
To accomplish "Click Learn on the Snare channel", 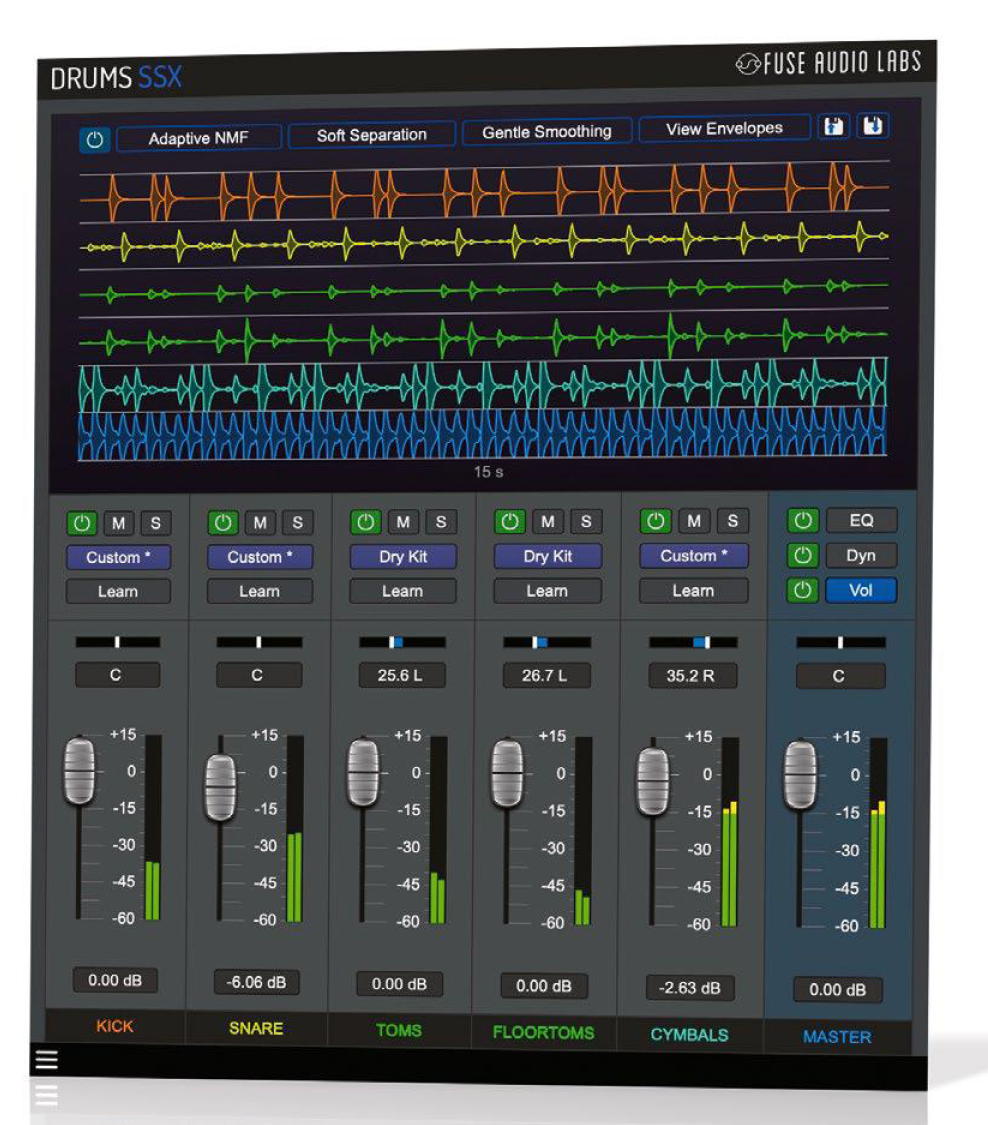I will coord(260,591).
